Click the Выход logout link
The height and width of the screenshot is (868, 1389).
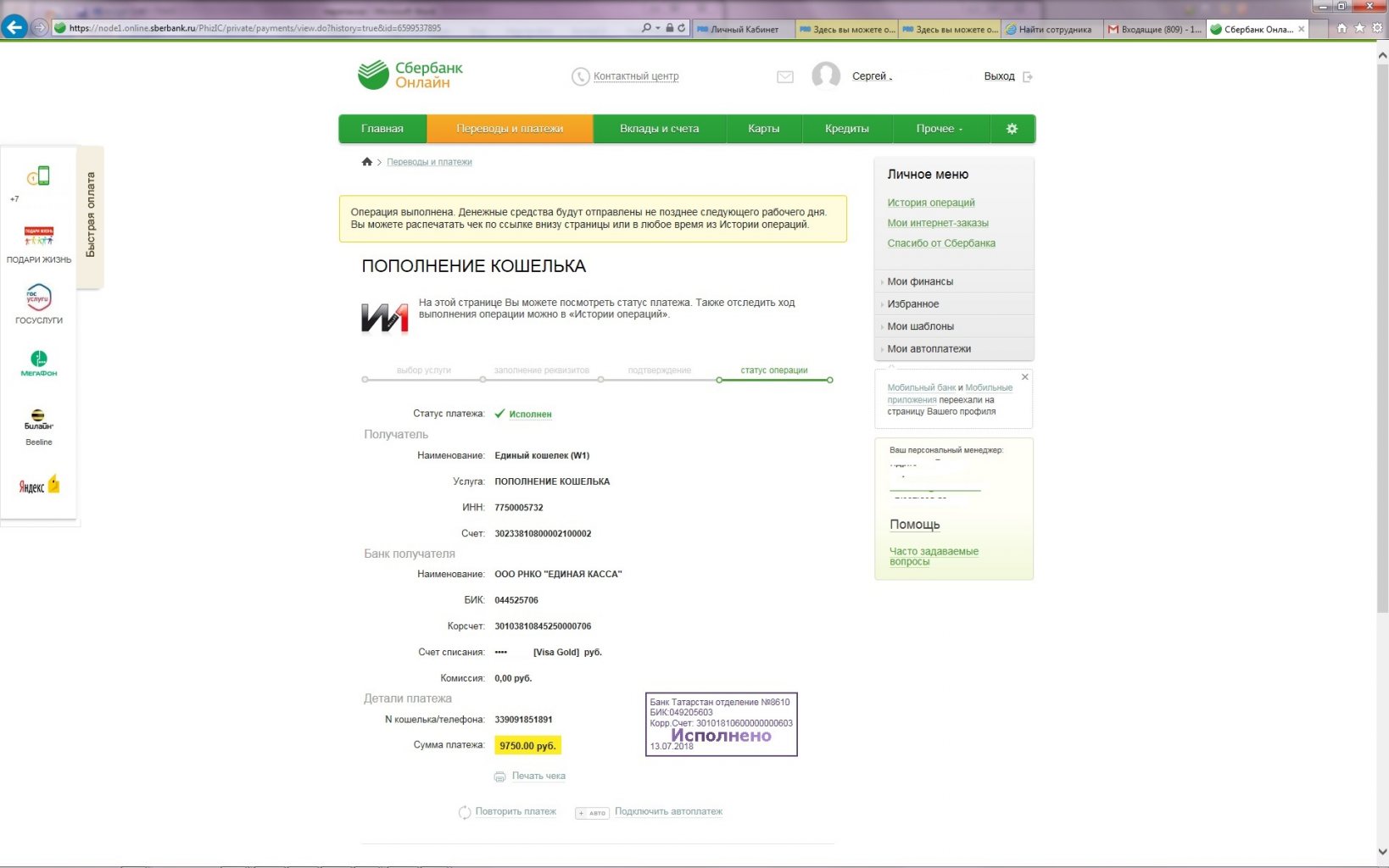pyautogui.click(x=999, y=76)
